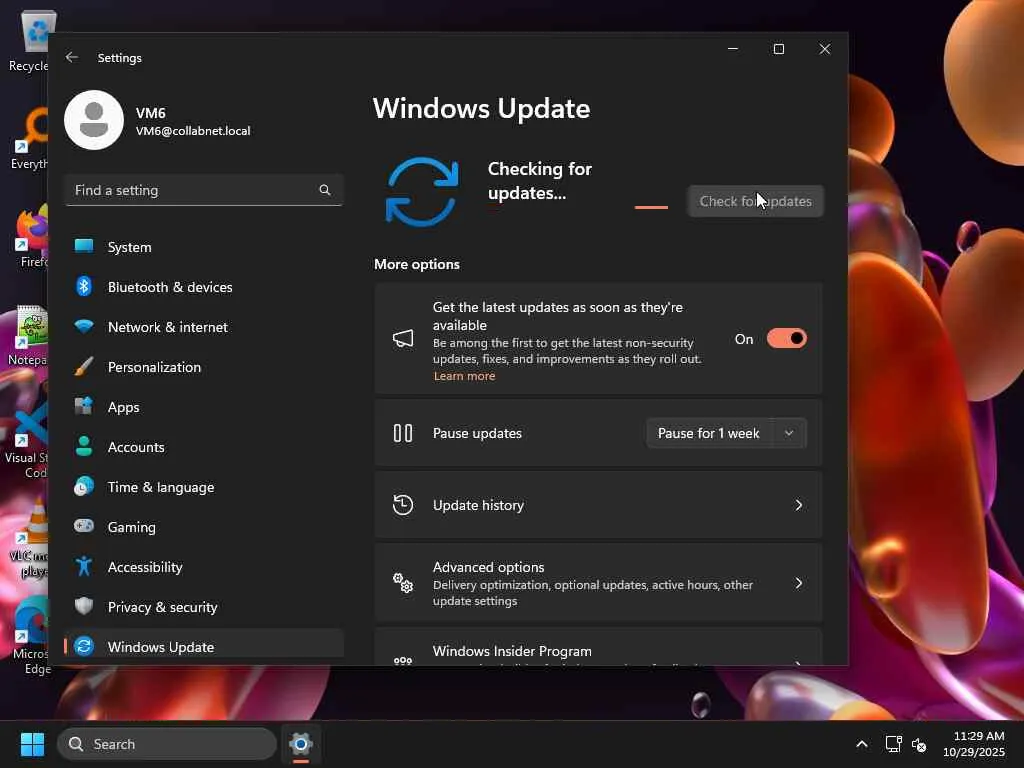The image size is (1024, 768).
Task: Switch to Apps settings
Action: [204, 407]
